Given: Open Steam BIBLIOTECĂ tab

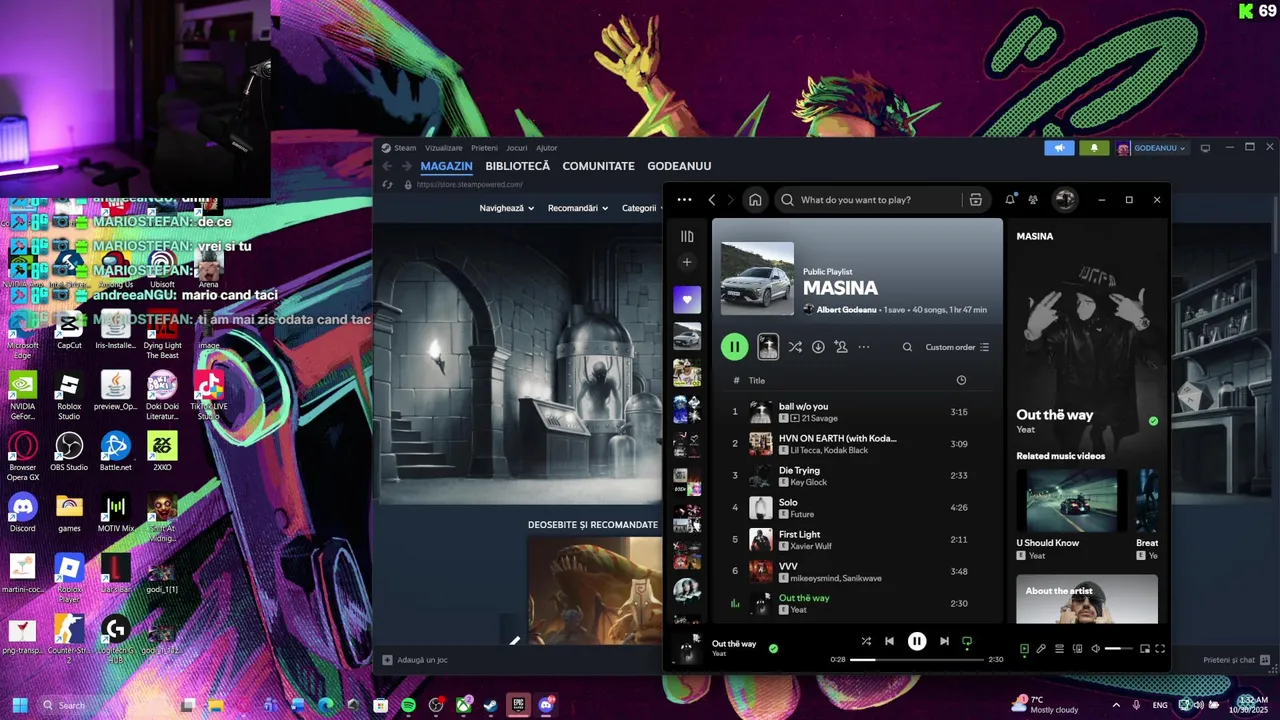Looking at the screenshot, I should click(x=517, y=166).
